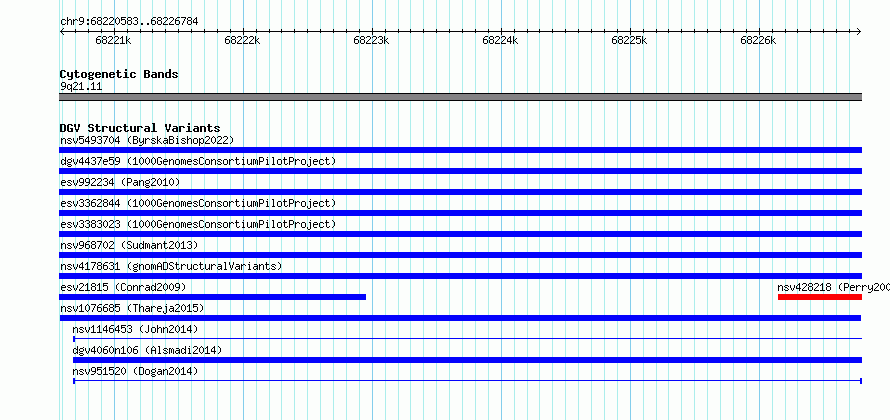The image size is (890, 420).
Task: Click the blue bar under nsv4178631
Action: pyautogui.click(x=460, y=276)
